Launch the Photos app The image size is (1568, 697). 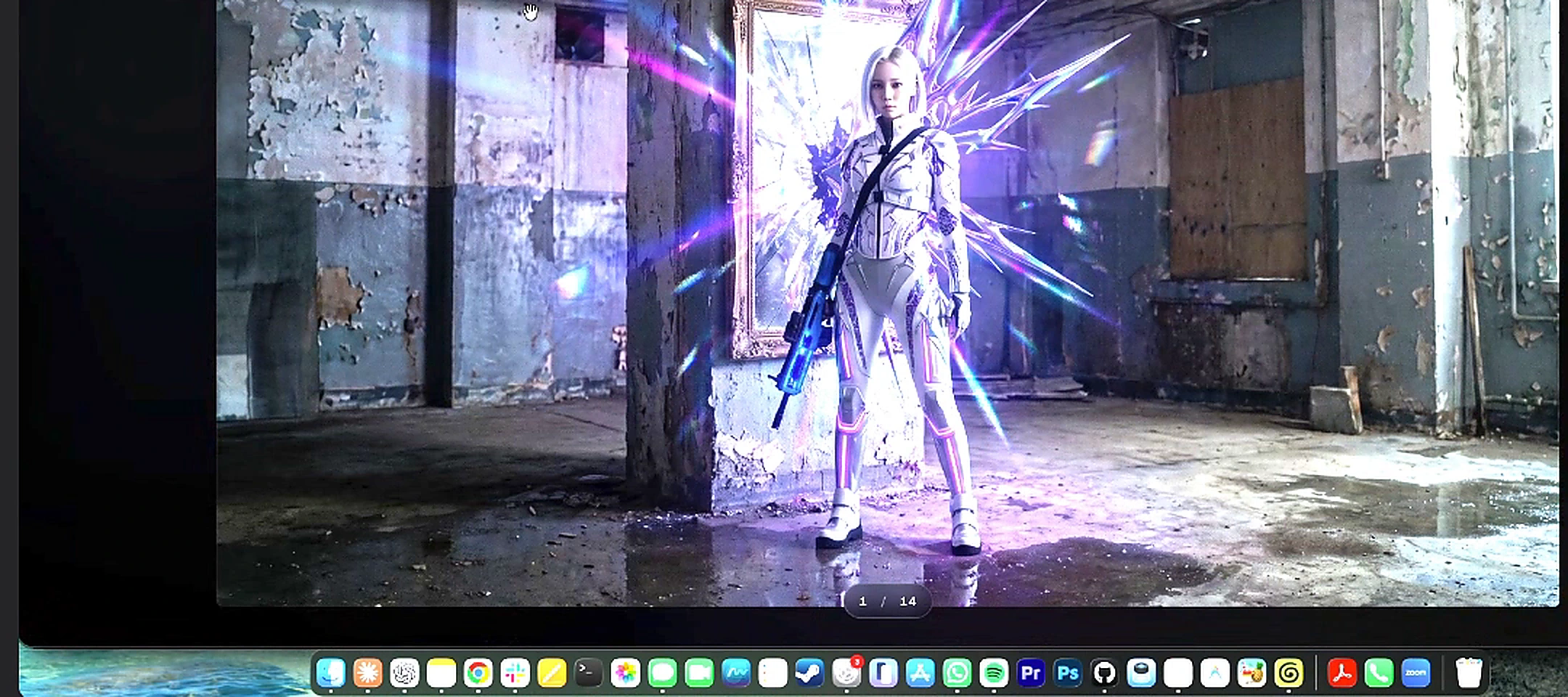[626, 673]
